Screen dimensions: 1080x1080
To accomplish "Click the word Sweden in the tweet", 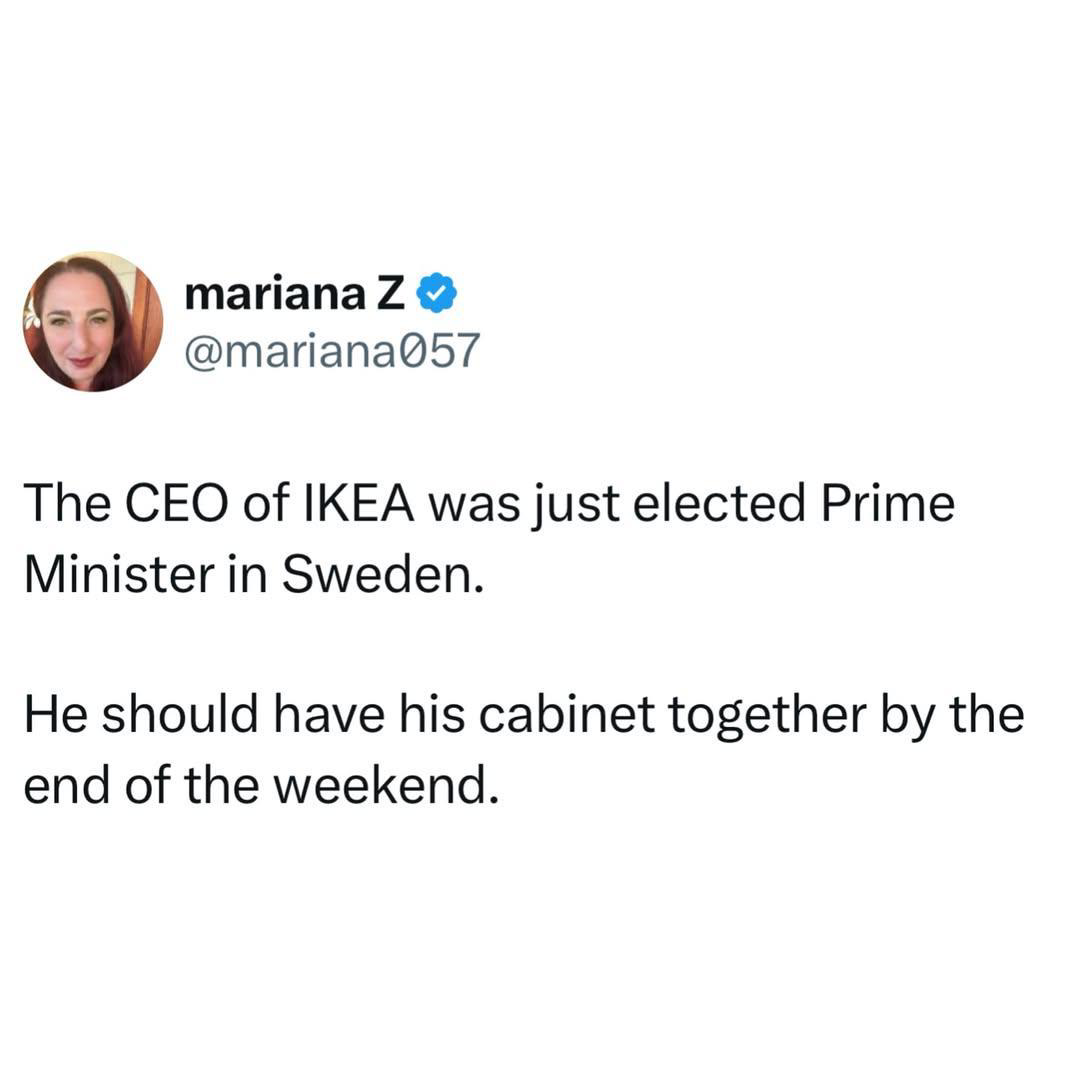I will pyautogui.click(x=382, y=574).
